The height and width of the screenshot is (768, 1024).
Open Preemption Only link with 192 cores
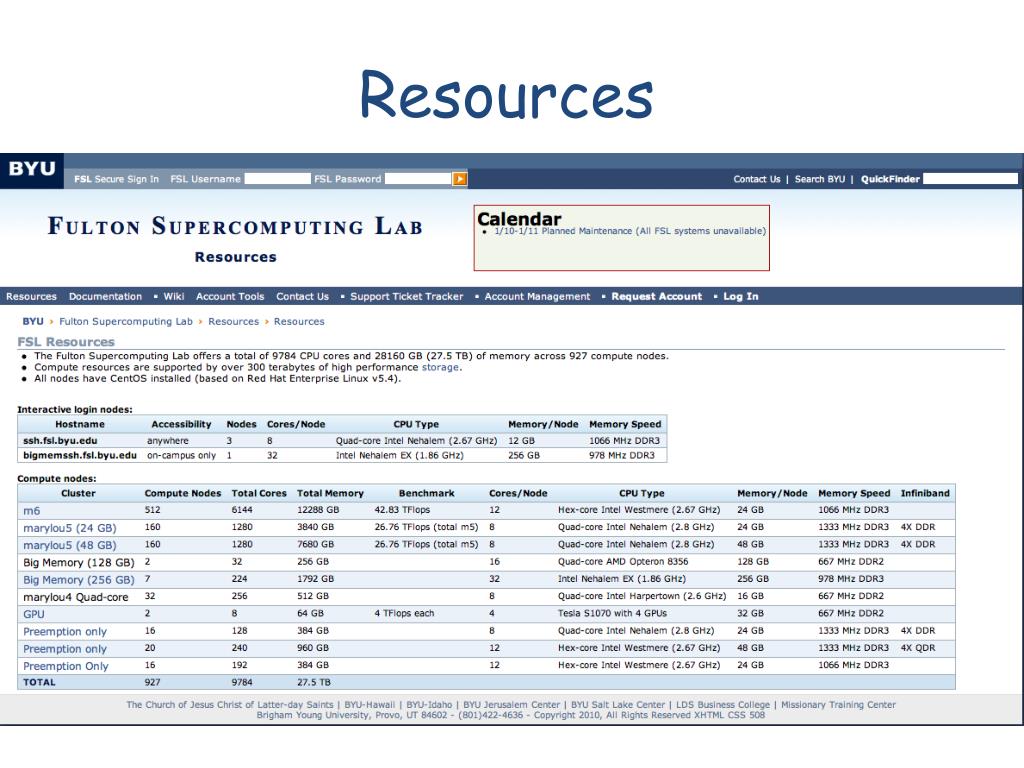[x=66, y=666]
